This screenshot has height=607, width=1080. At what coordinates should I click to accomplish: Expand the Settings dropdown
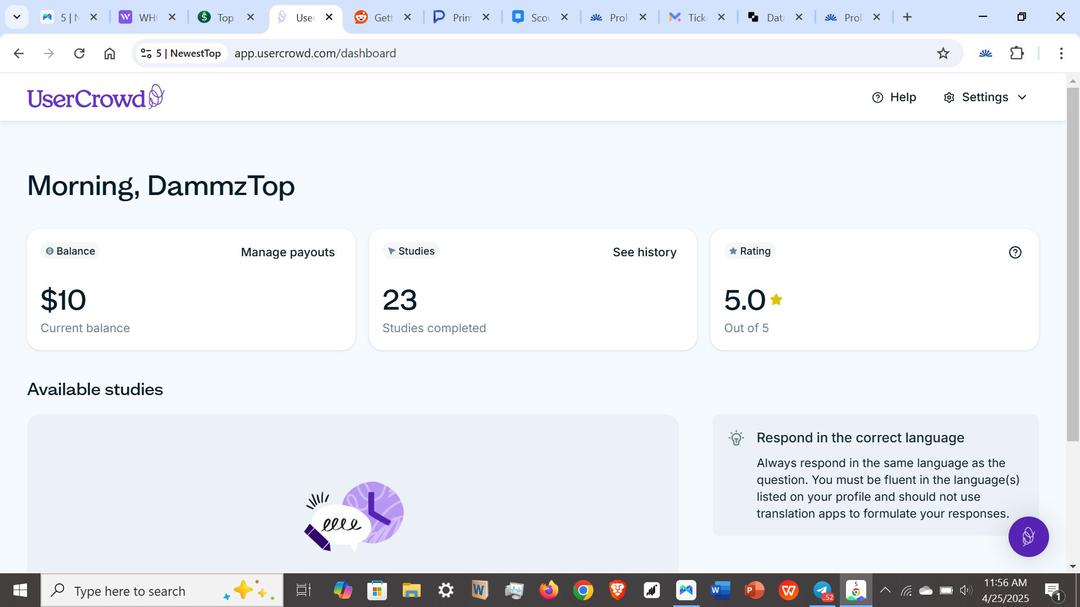[x=985, y=97]
